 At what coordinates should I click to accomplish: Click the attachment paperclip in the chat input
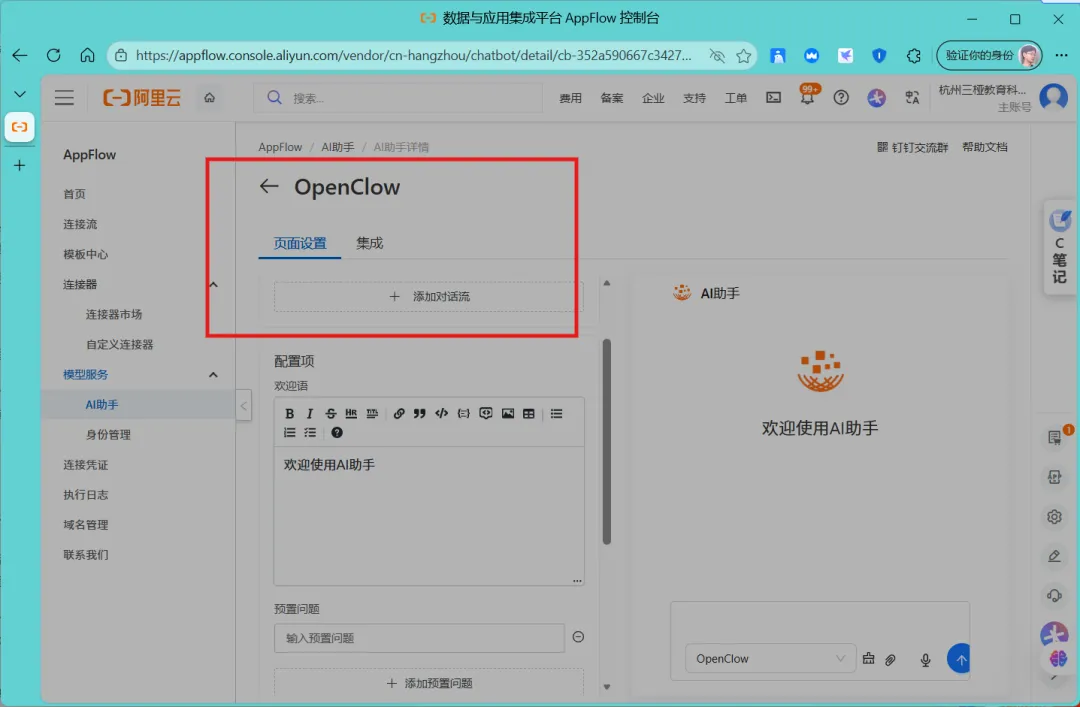coord(890,659)
